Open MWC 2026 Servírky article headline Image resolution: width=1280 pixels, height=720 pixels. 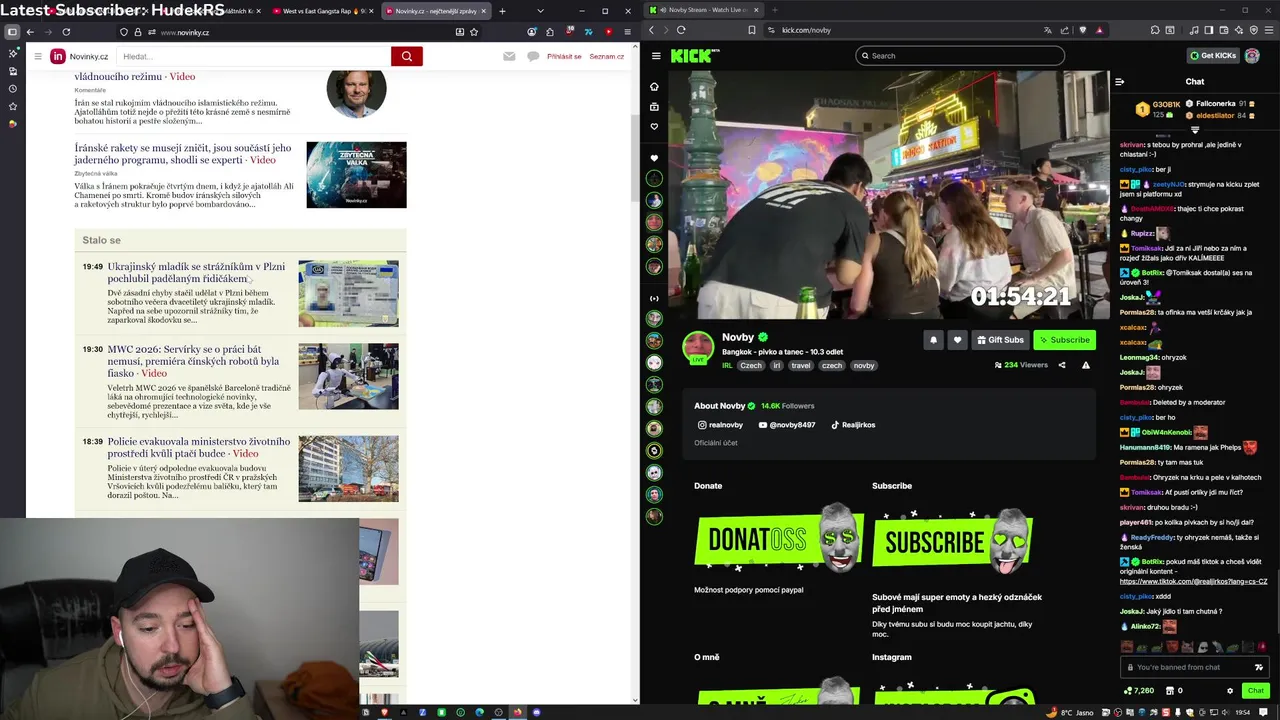click(x=193, y=361)
